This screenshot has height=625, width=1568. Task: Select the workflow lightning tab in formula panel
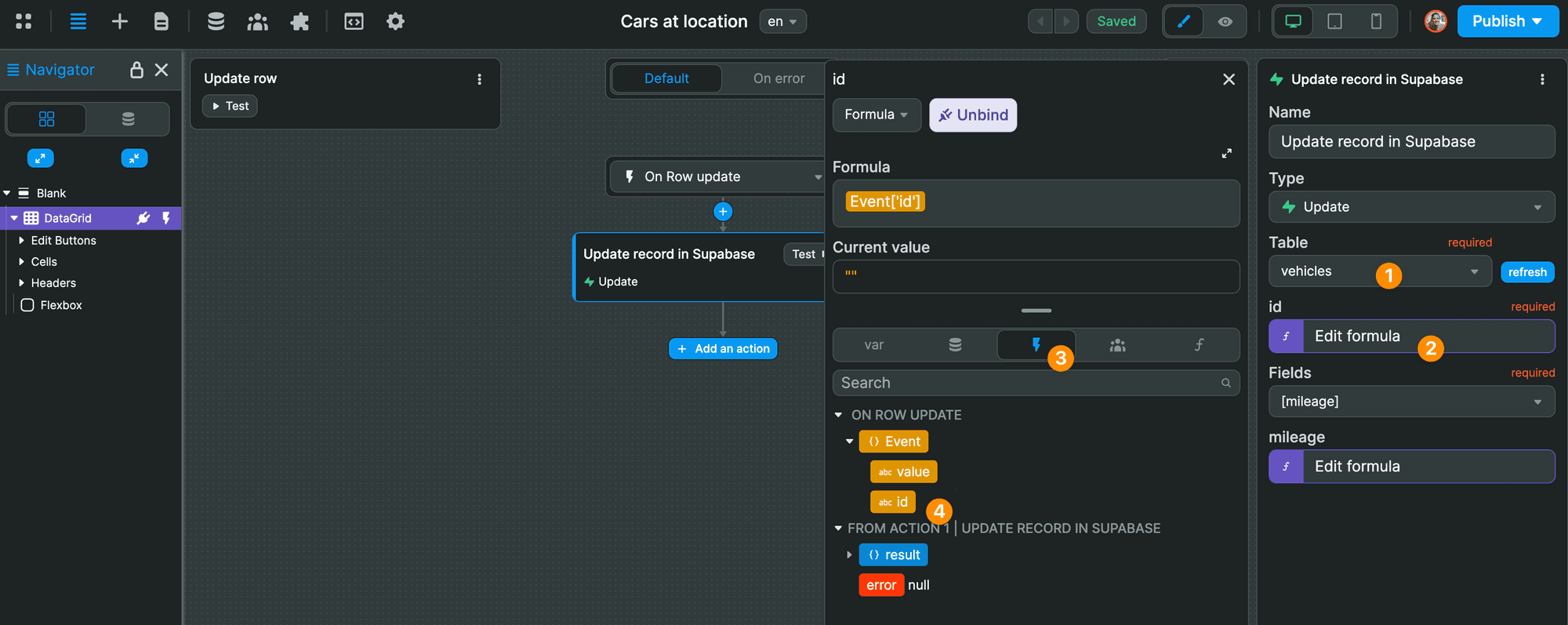1036,345
